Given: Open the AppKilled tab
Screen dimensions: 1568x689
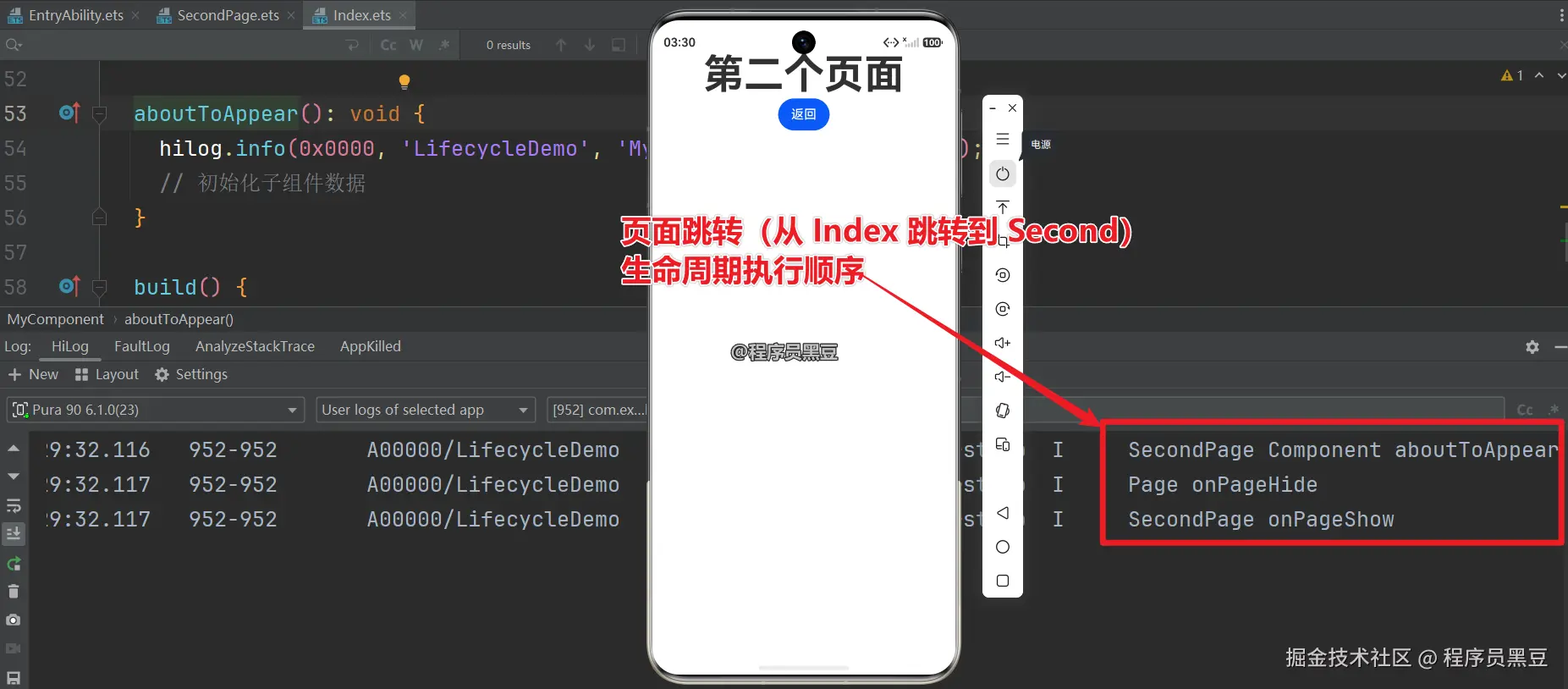Looking at the screenshot, I should coord(371,346).
